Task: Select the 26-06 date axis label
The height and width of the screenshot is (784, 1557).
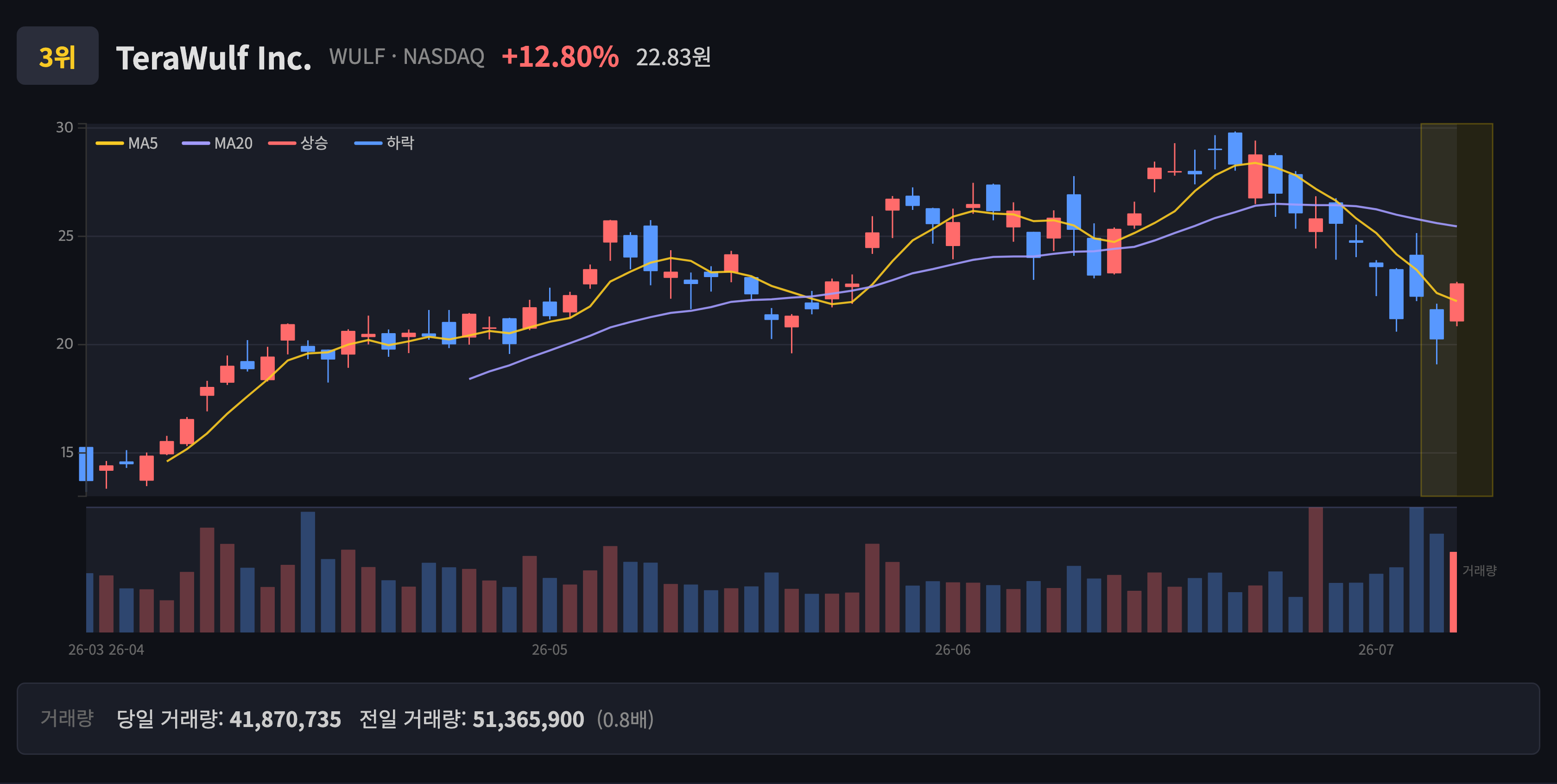Action: (953, 650)
